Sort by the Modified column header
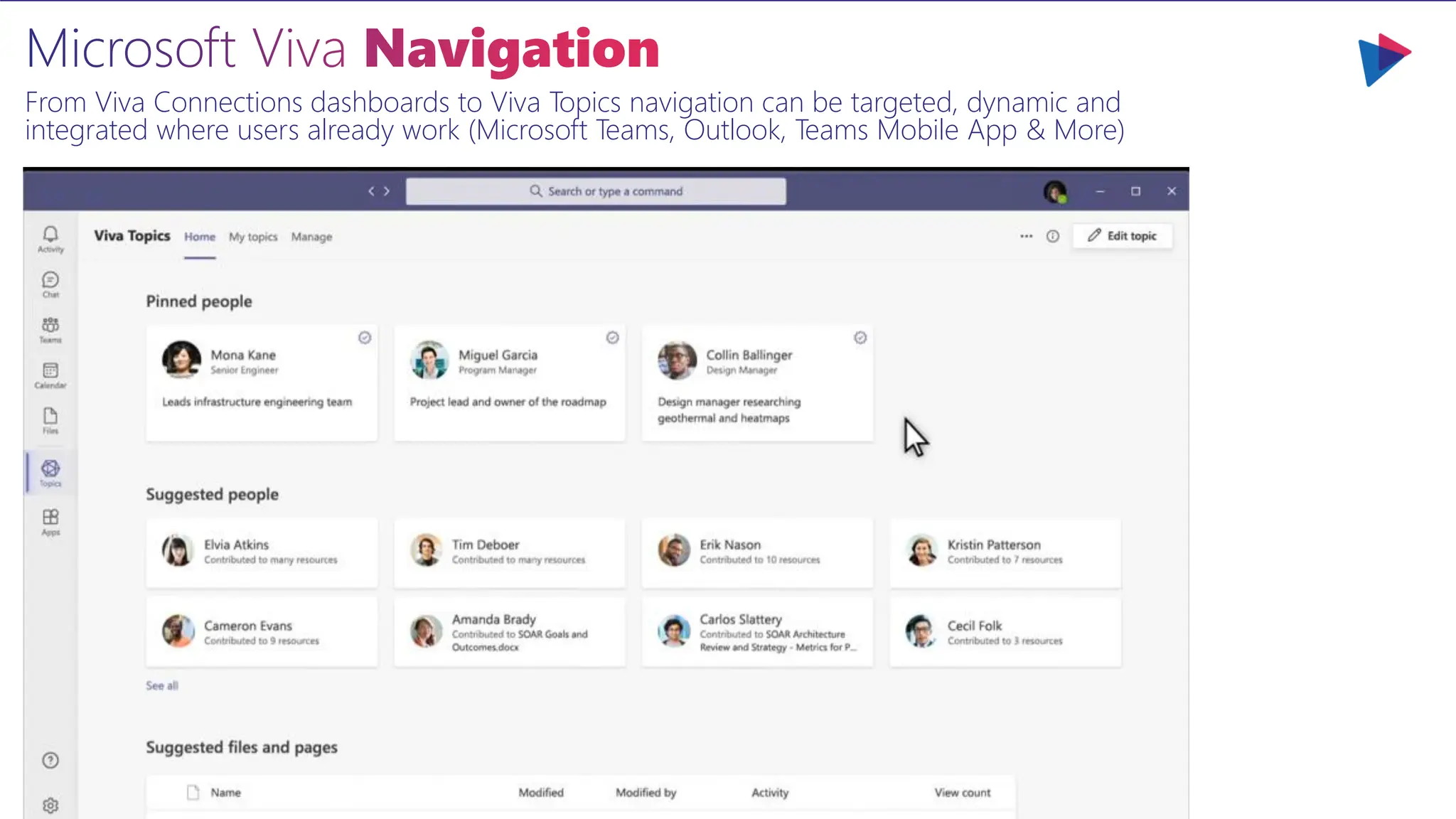This screenshot has width=1456, height=819. point(541,792)
